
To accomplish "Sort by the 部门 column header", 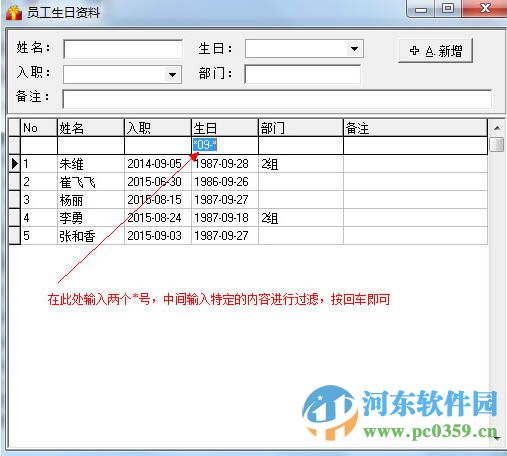I will coord(301,128).
